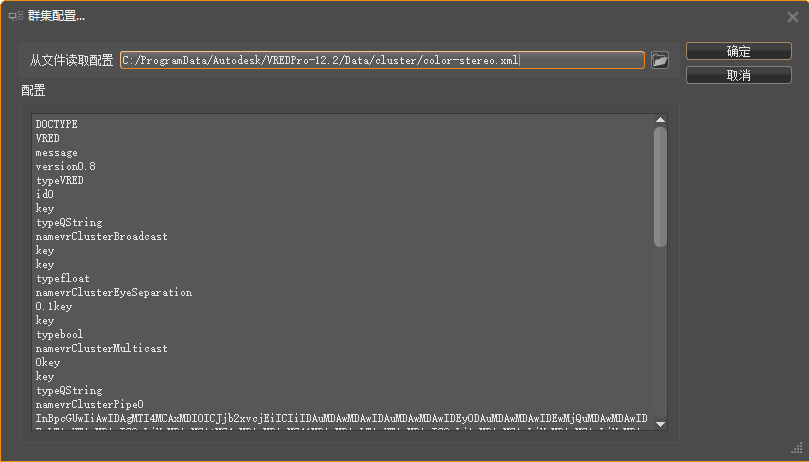Click the scrollbar up arrow
The width and height of the screenshot is (809, 462).
tap(660, 120)
